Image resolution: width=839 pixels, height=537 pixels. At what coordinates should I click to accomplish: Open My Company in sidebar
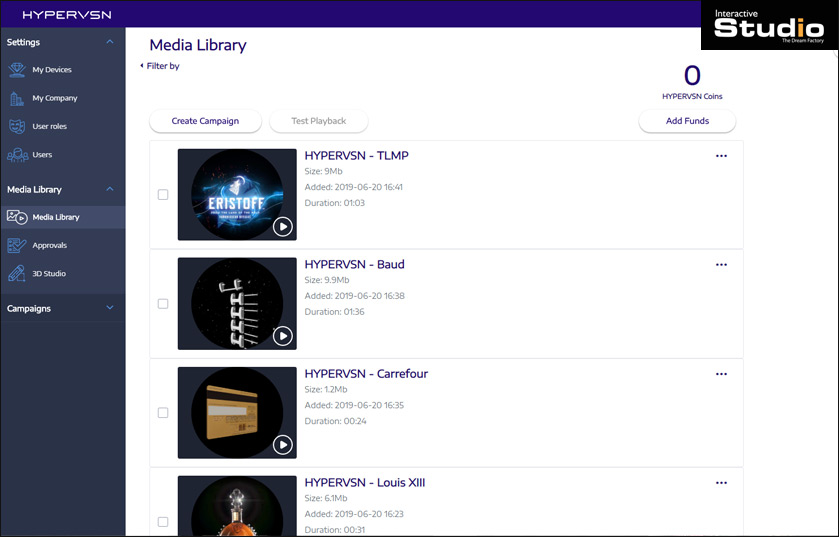[x=63, y=98]
